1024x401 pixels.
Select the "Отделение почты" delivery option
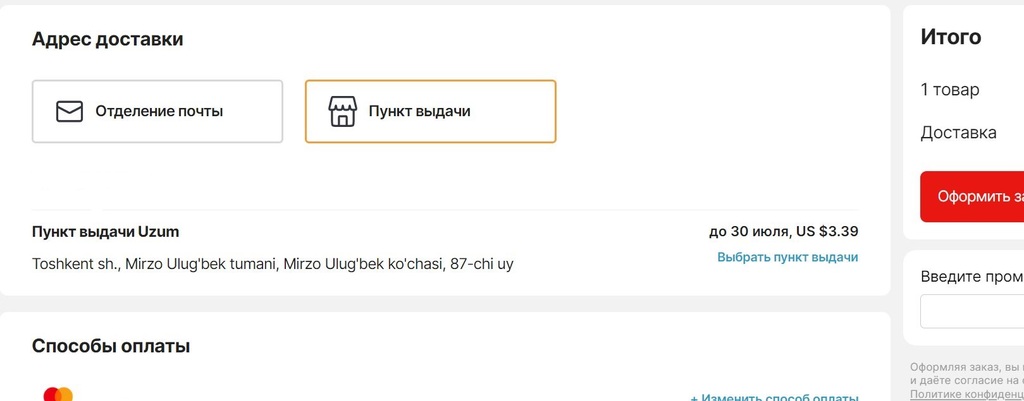pyautogui.click(x=157, y=111)
